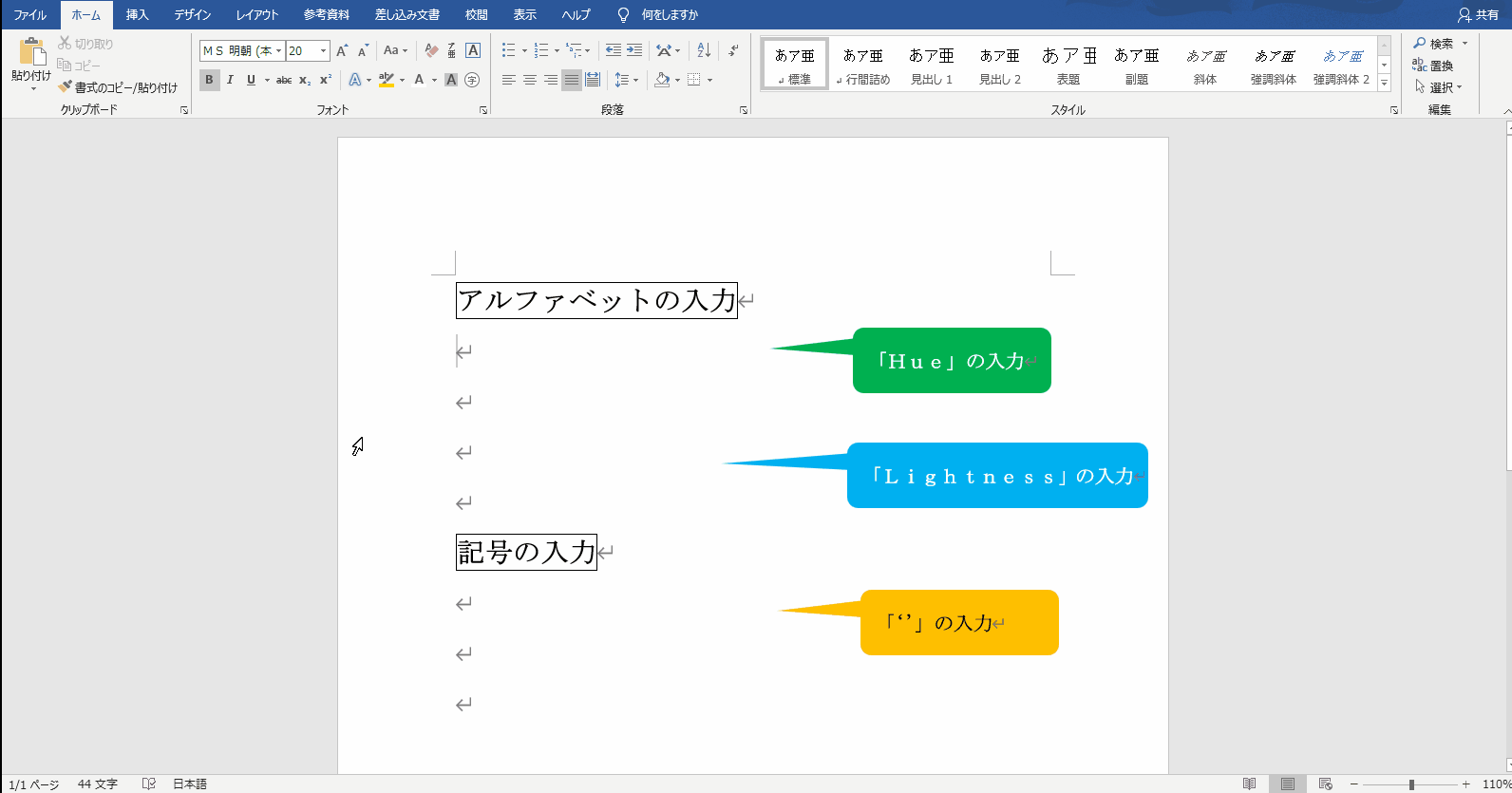This screenshot has width=1512, height=793.
Task: Click the grow font size icon
Action: 342,51
